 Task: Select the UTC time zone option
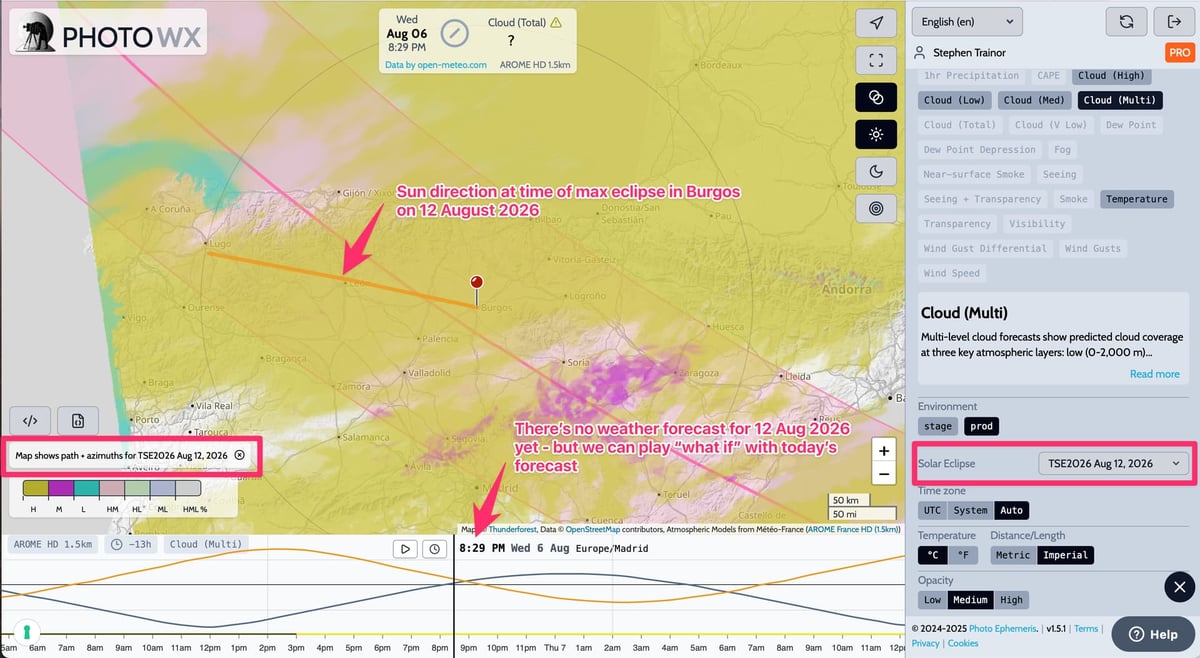tap(931, 510)
